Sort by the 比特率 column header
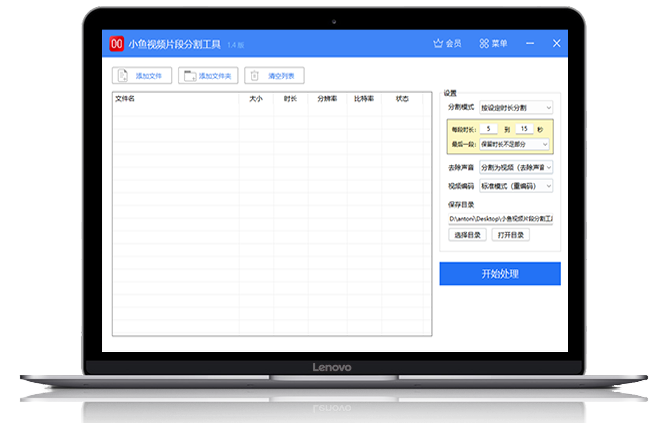 364,98
